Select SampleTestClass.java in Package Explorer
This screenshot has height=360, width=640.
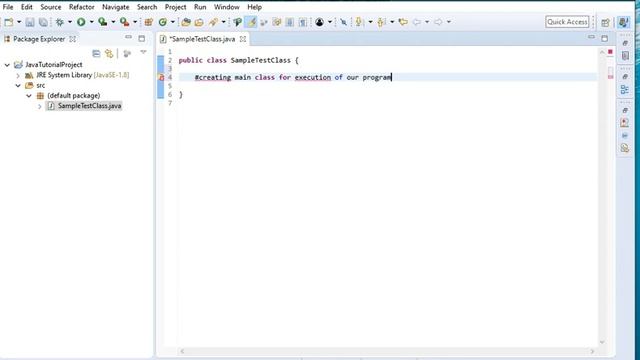click(89, 106)
